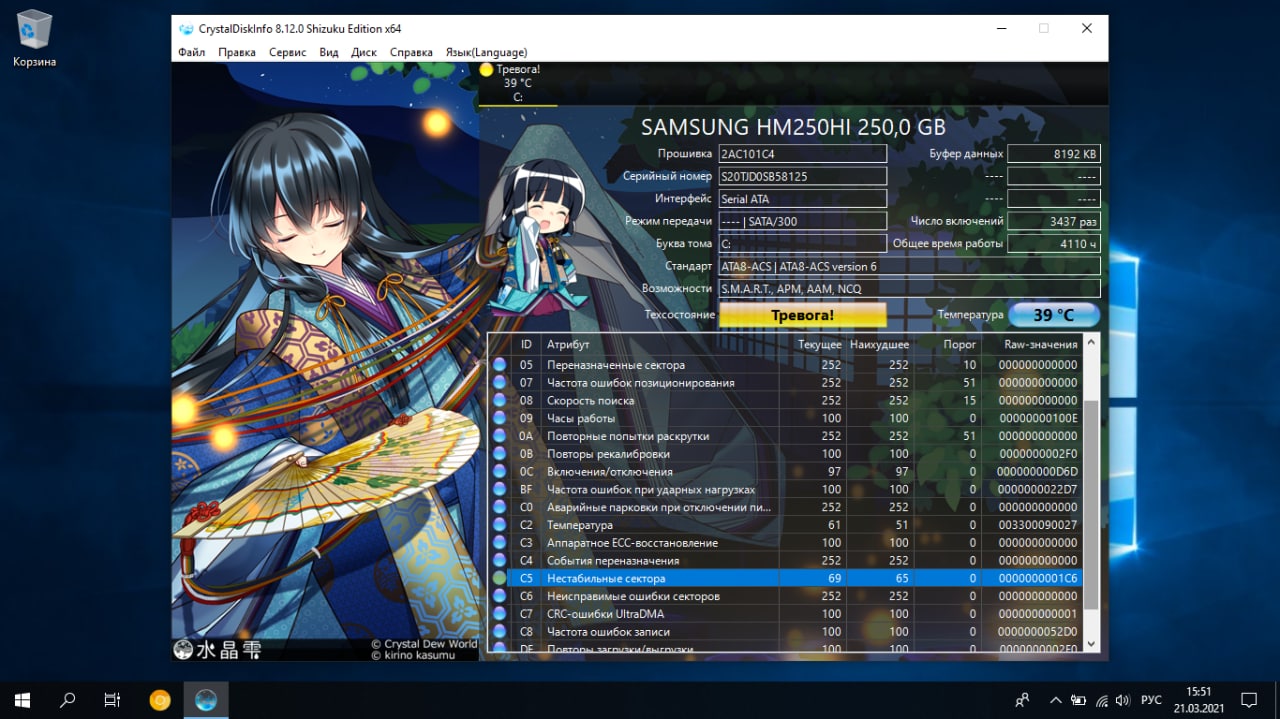This screenshot has width=1280, height=719.
Task: Click the status orb for attribute C3
Action: click(x=499, y=543)
